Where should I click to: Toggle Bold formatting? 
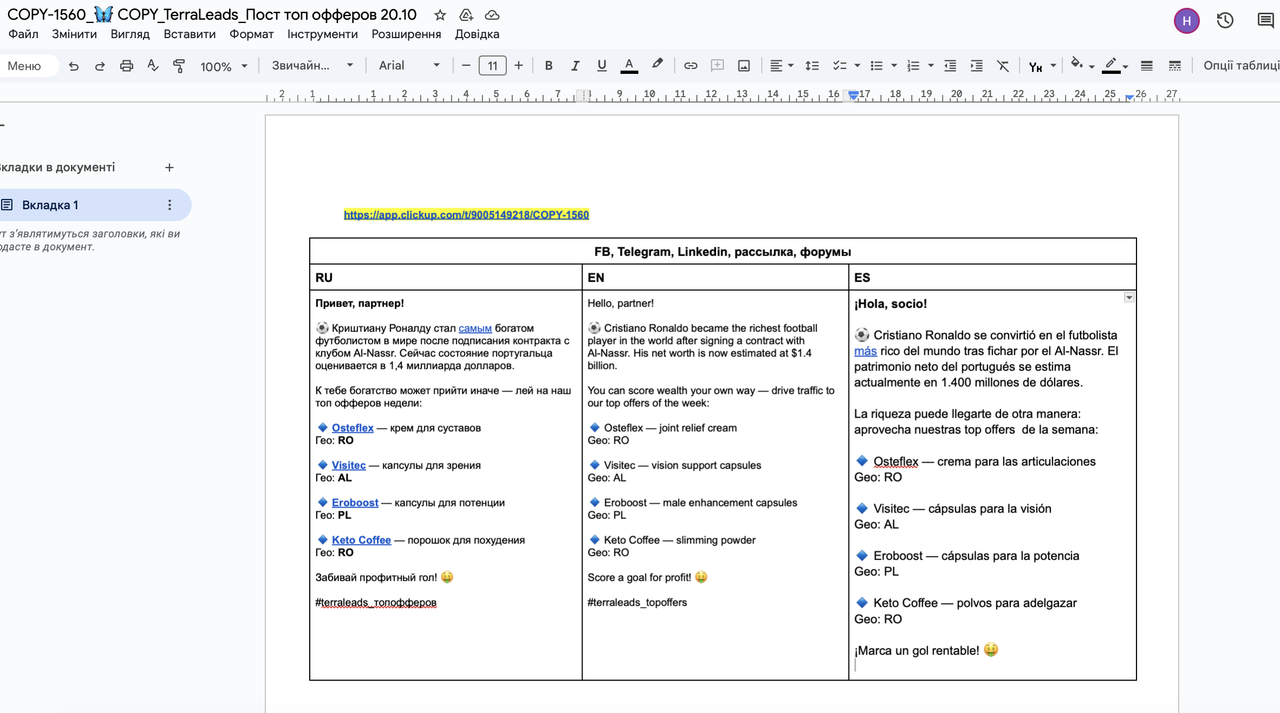(548, 66)
